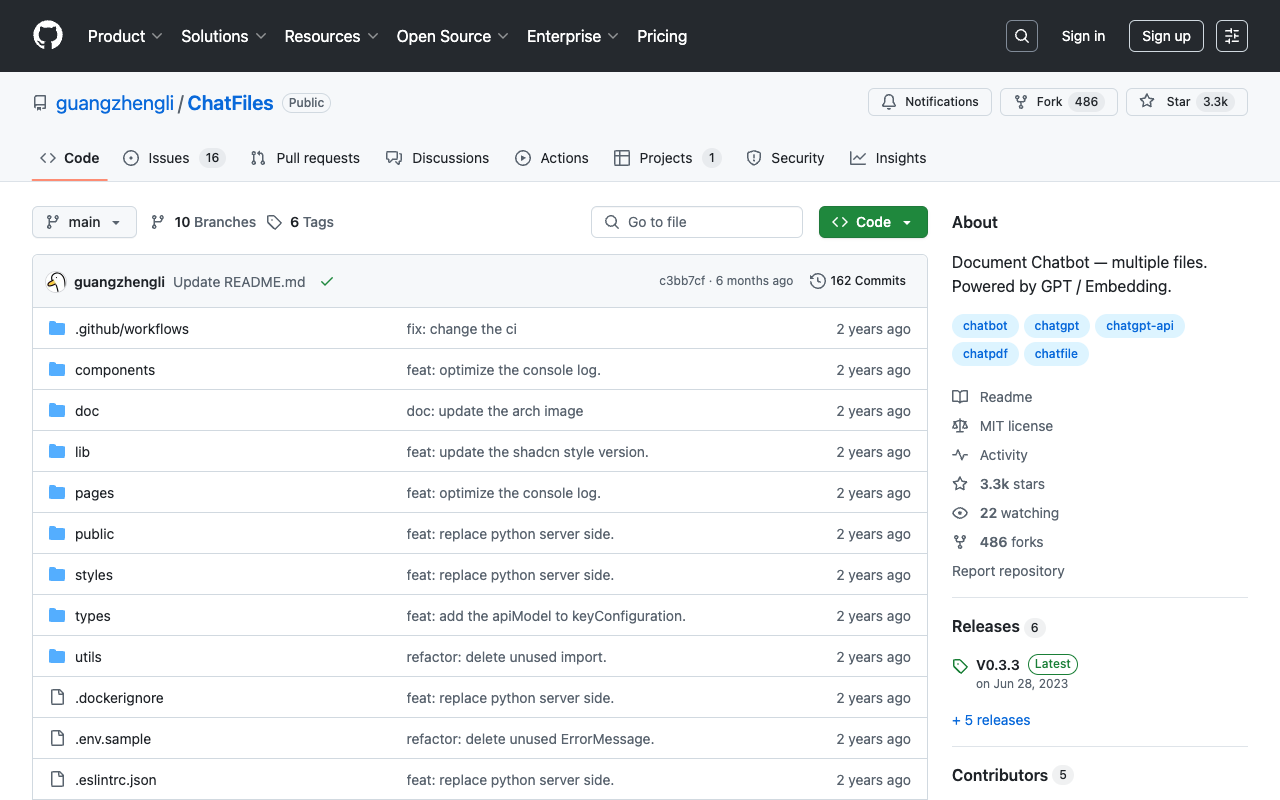Open the search magnifier in header
The width and height of the screenshot is (1280, 800).
(x=1022, y=36)
